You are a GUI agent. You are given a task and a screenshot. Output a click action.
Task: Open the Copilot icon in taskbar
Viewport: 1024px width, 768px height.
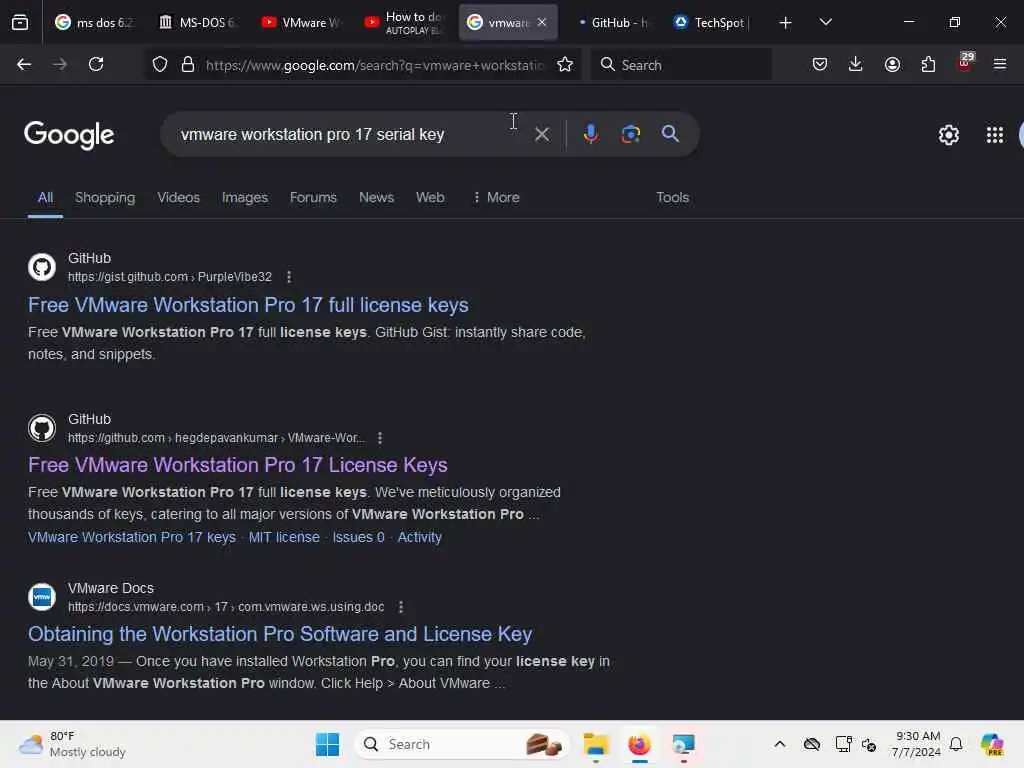point(992,744)
